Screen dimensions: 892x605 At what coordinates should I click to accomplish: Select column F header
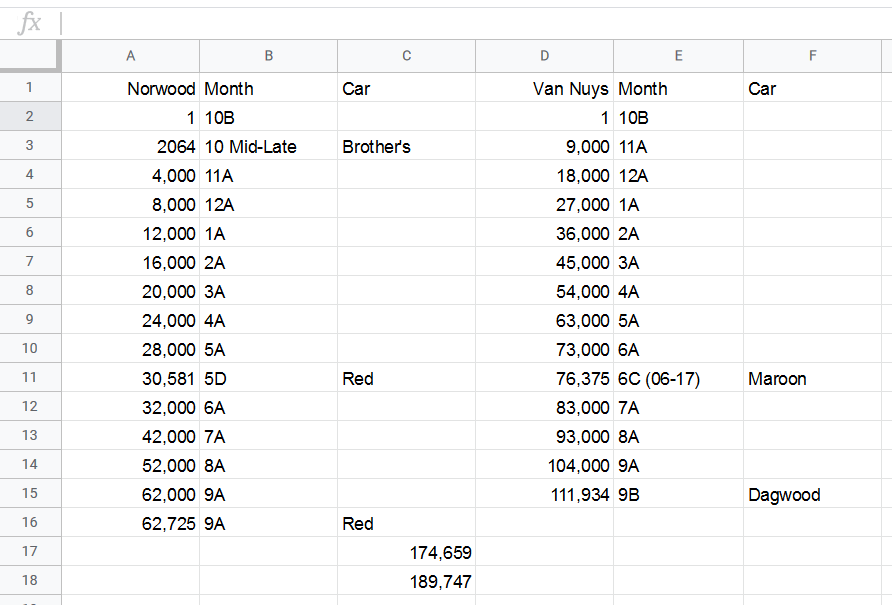click(812, 56)
